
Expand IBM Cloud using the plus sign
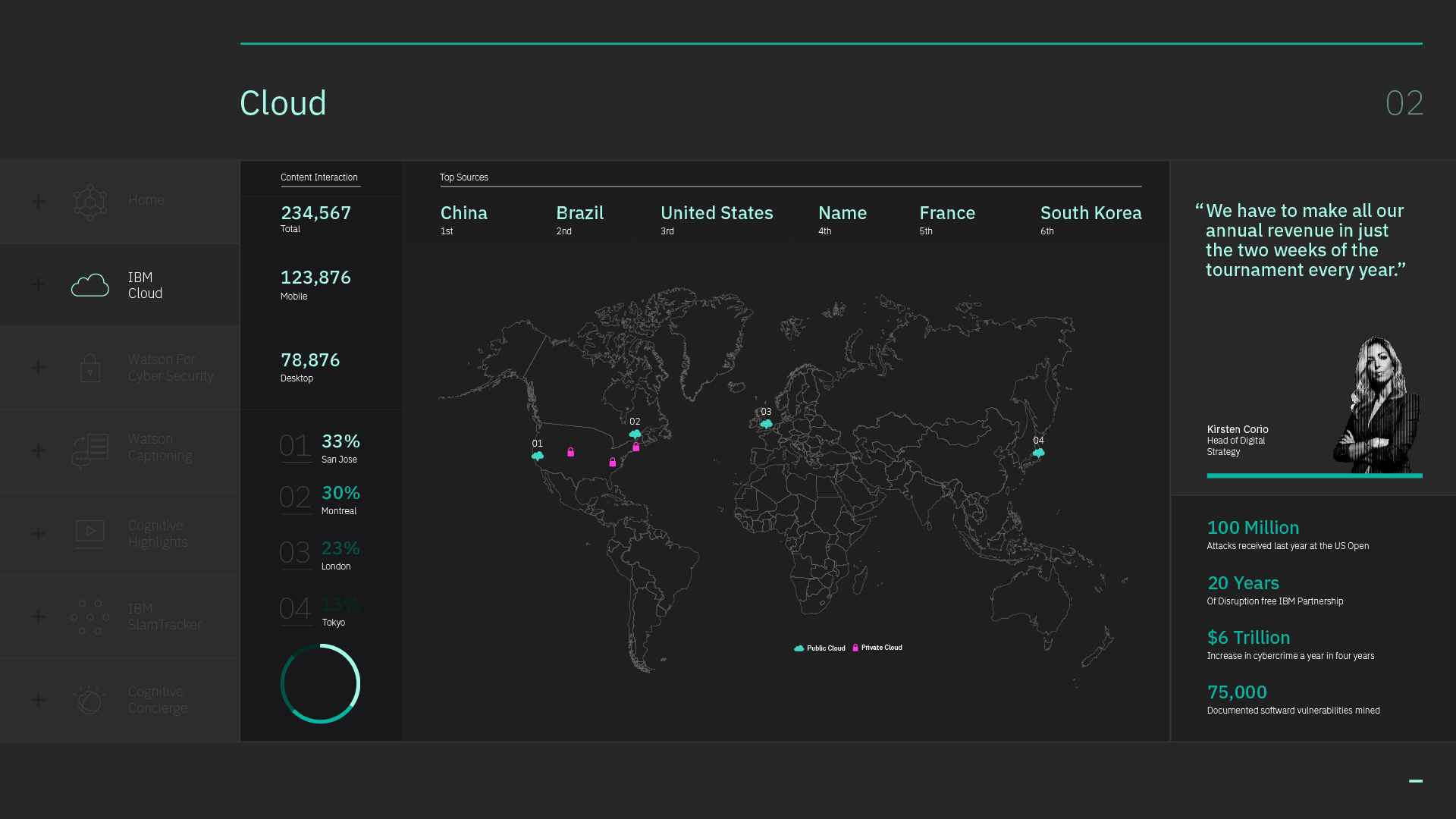tap(38, 285)
